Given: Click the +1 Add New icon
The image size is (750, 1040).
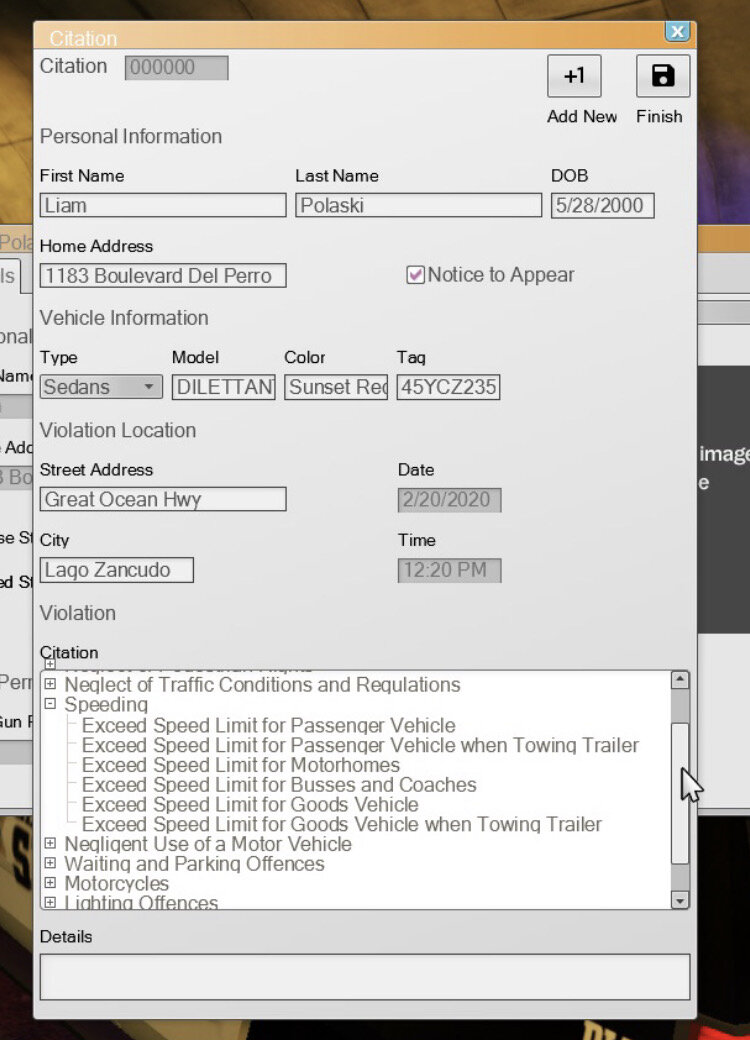Looking at the screenshot, I should pos(574,76).
